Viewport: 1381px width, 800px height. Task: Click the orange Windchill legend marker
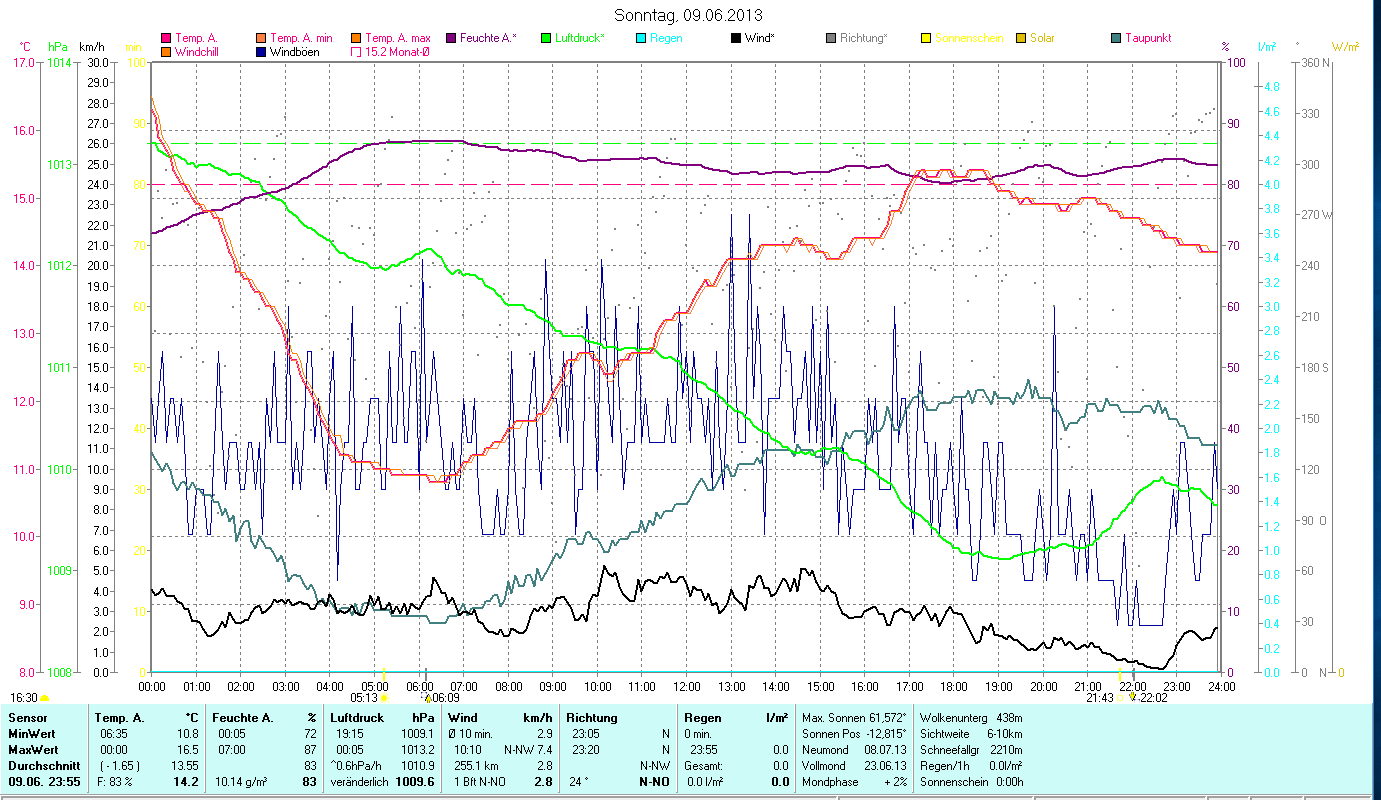(x=166, y=52)
